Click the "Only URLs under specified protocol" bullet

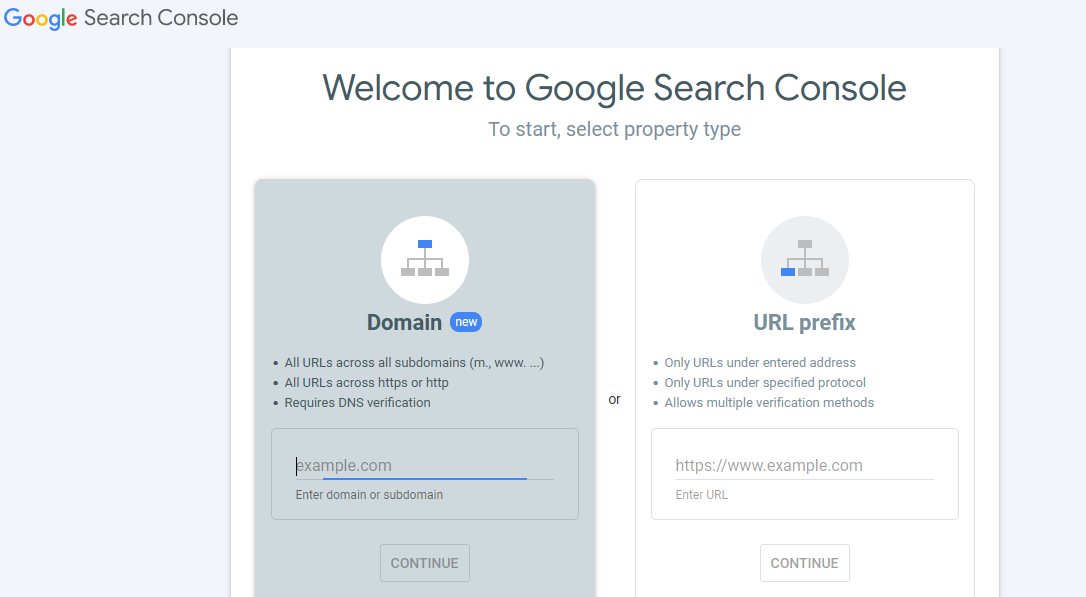pos(765,383)
